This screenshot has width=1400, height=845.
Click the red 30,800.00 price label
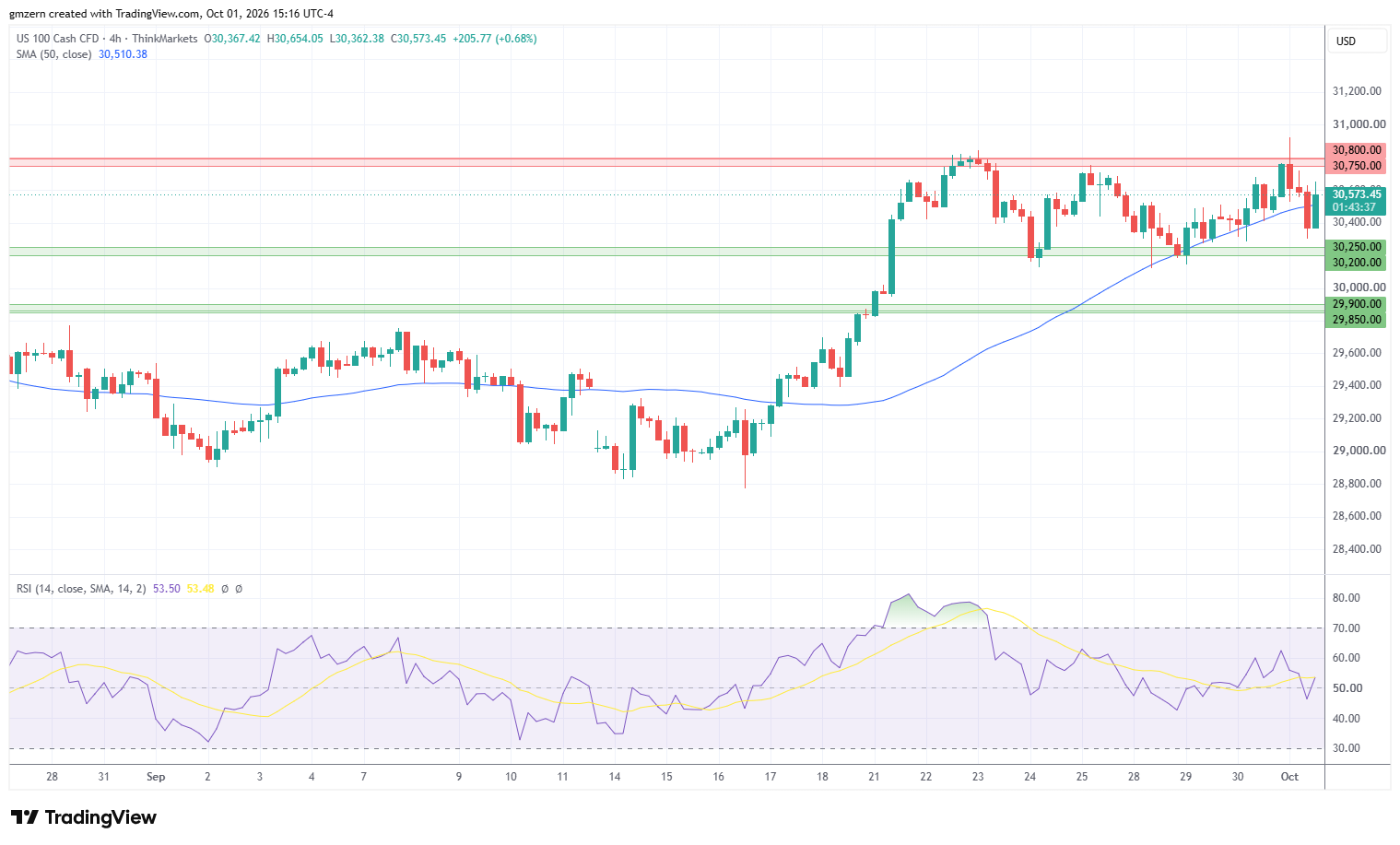pos(1357,150)
